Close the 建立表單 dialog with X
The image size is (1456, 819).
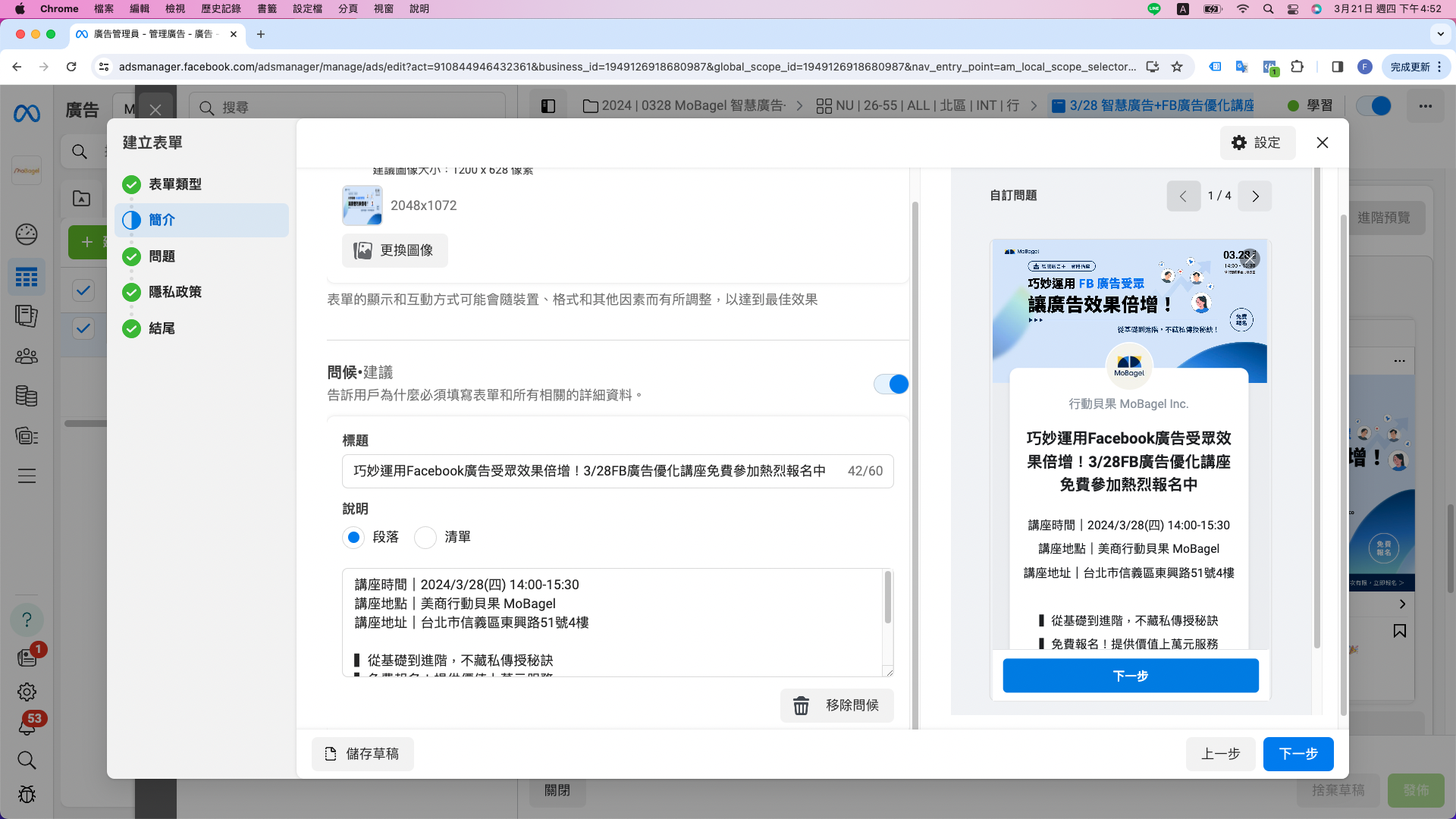click(x=1323, y=143)
